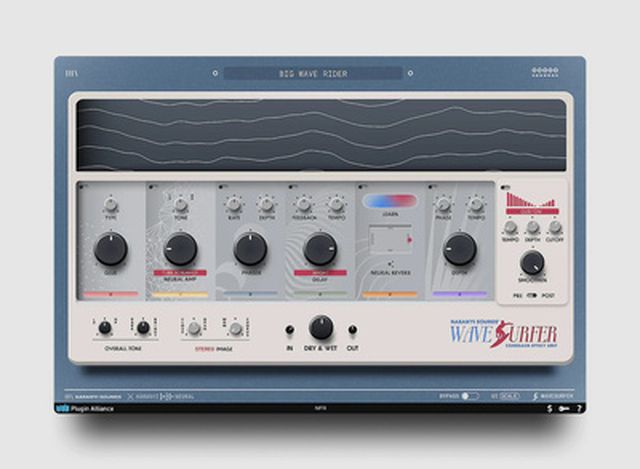Viewport: 640px width, 469px height.
Task: Click the TYPE knob in GLUE module
Action: (x=110, y=204)
